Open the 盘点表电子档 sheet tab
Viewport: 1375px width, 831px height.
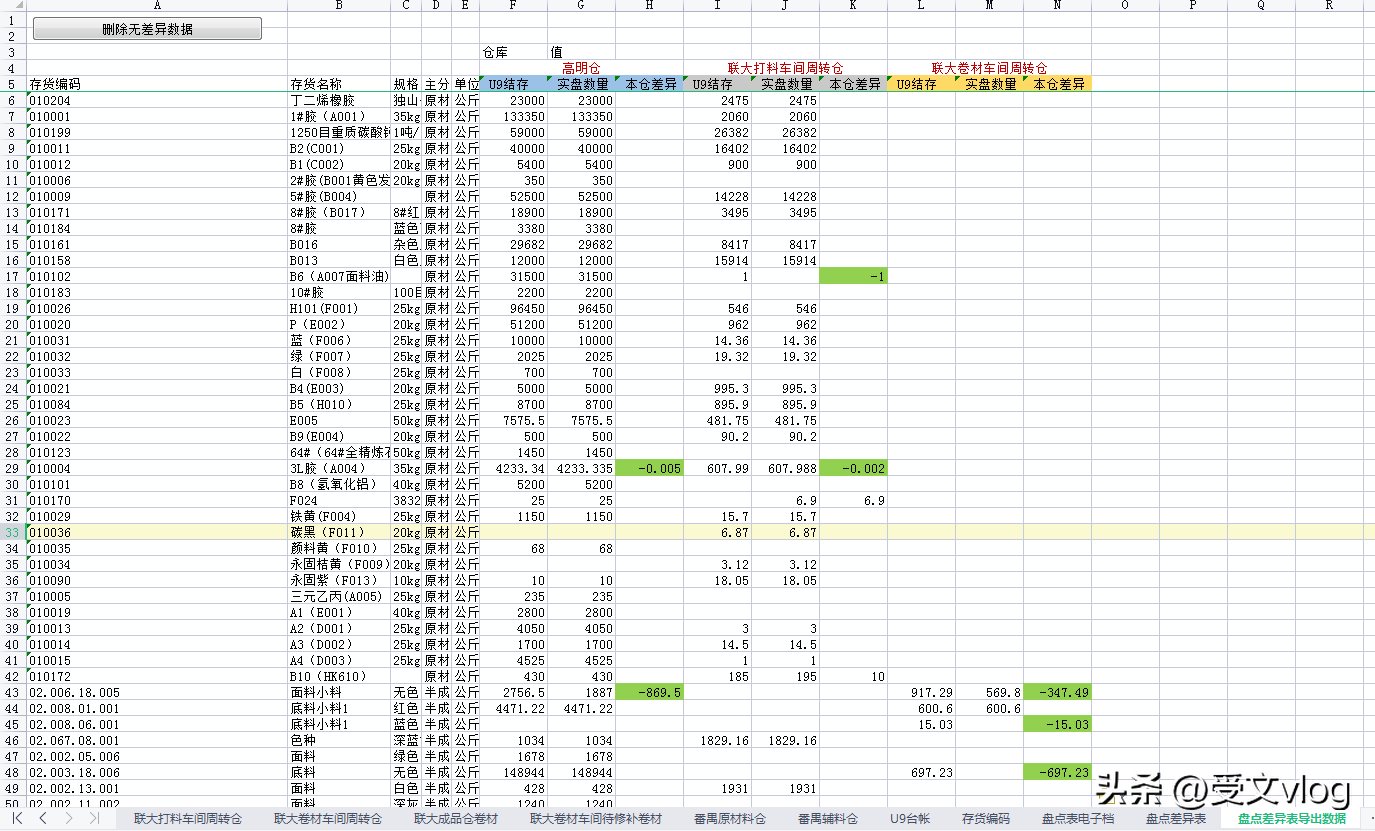[x=1078, y=818]
